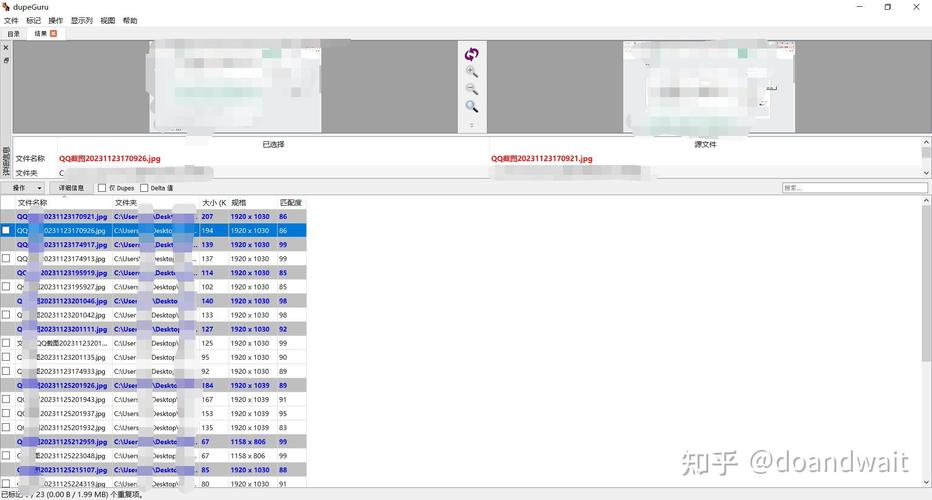
Task: Click the source image preview thumbnail
Action: click(x=709, y=87)
